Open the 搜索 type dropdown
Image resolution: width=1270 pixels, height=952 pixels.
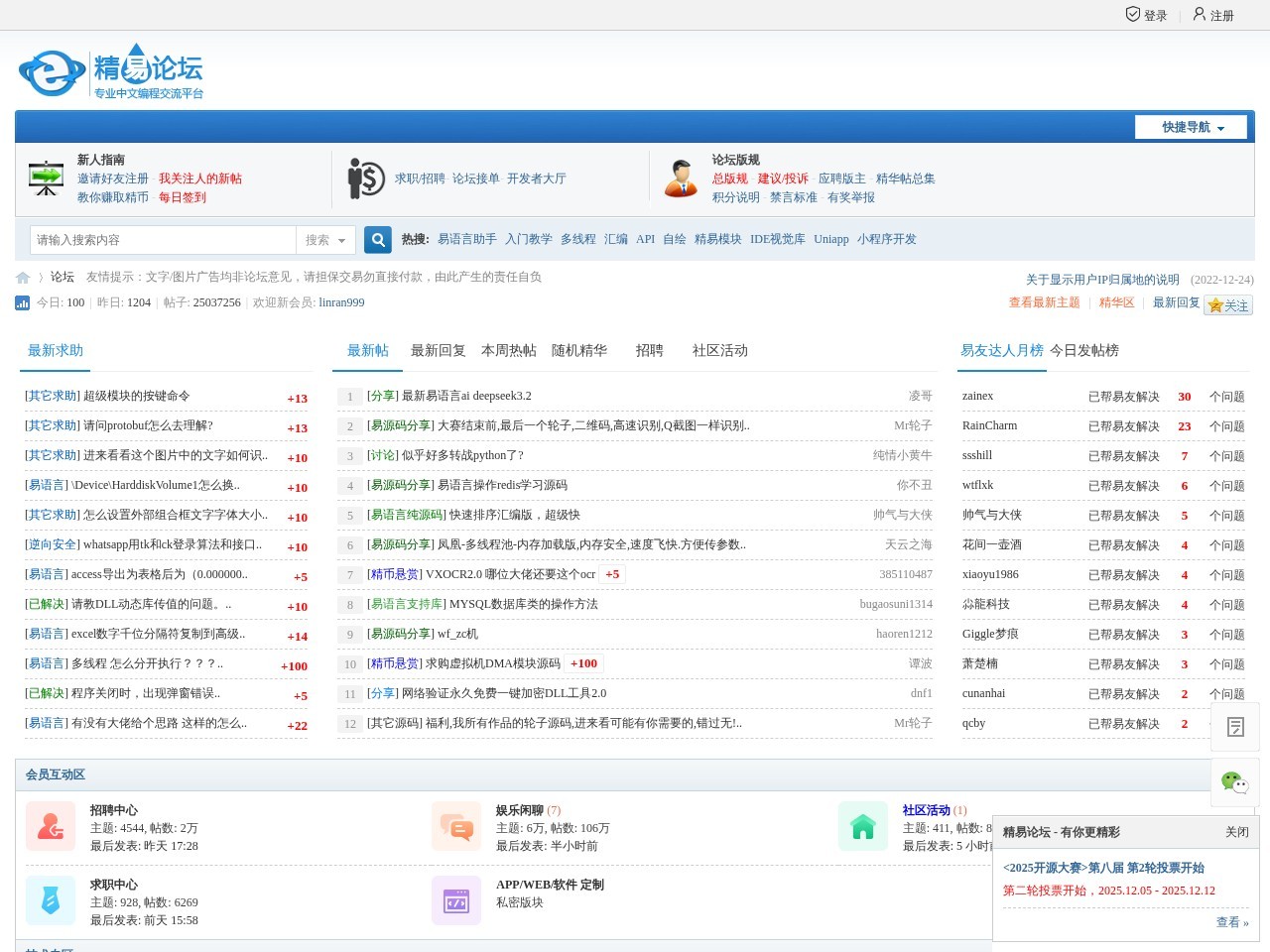(325, 240)
